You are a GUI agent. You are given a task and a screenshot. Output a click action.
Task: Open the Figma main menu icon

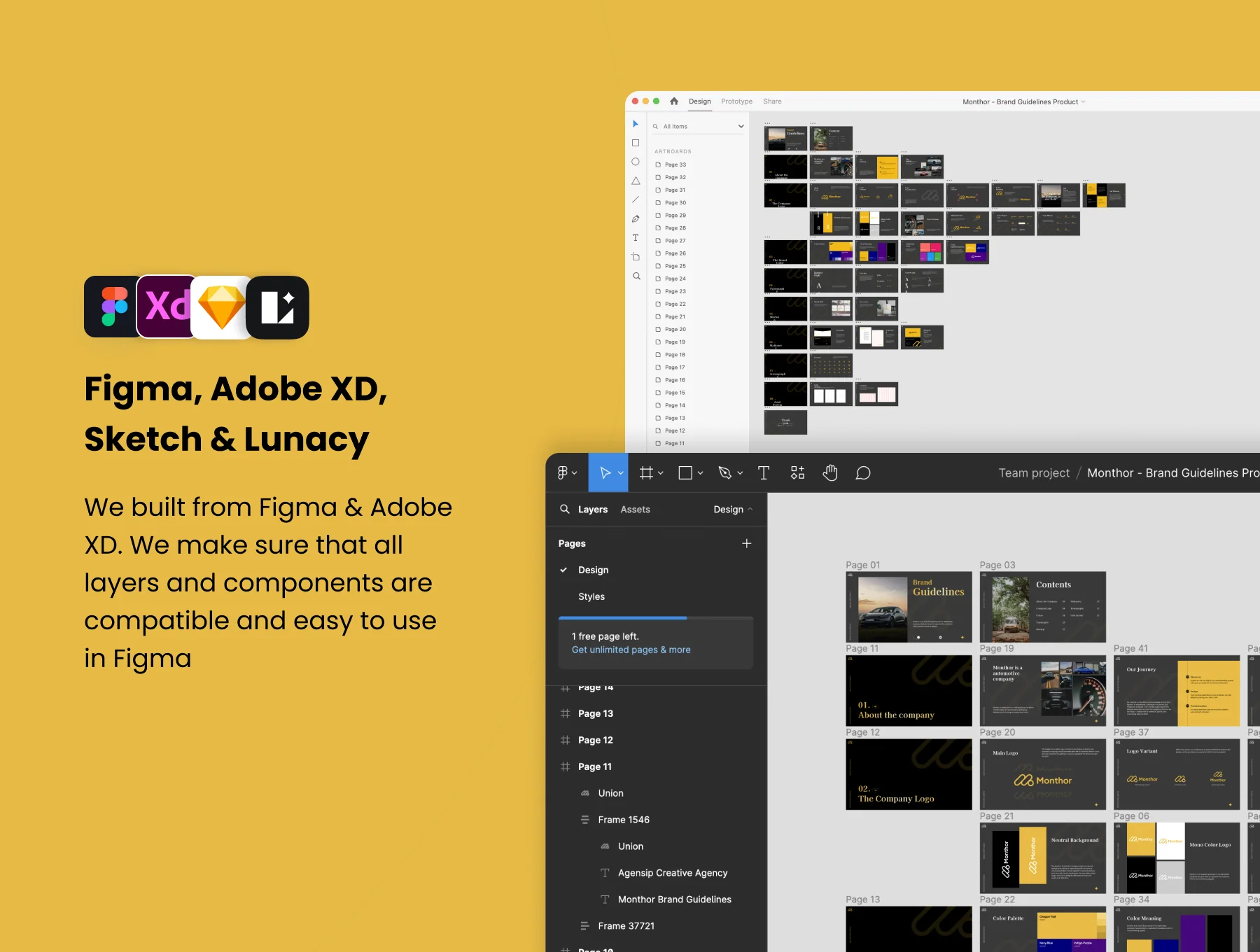pyautogui.click(x=563, y=473)
